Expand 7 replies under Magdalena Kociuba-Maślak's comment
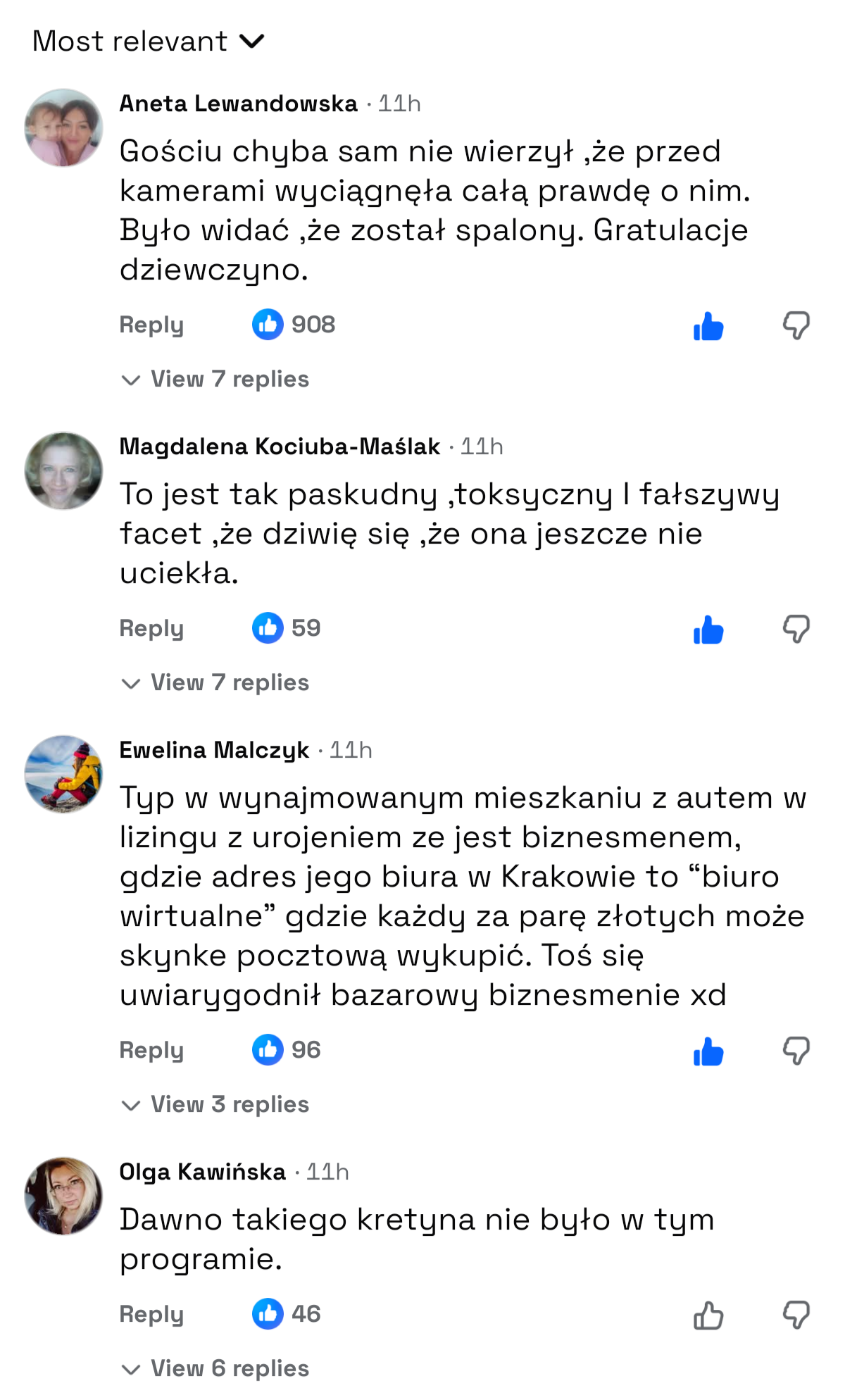The width and height of the screenshot is (845, 1400). 216,683
